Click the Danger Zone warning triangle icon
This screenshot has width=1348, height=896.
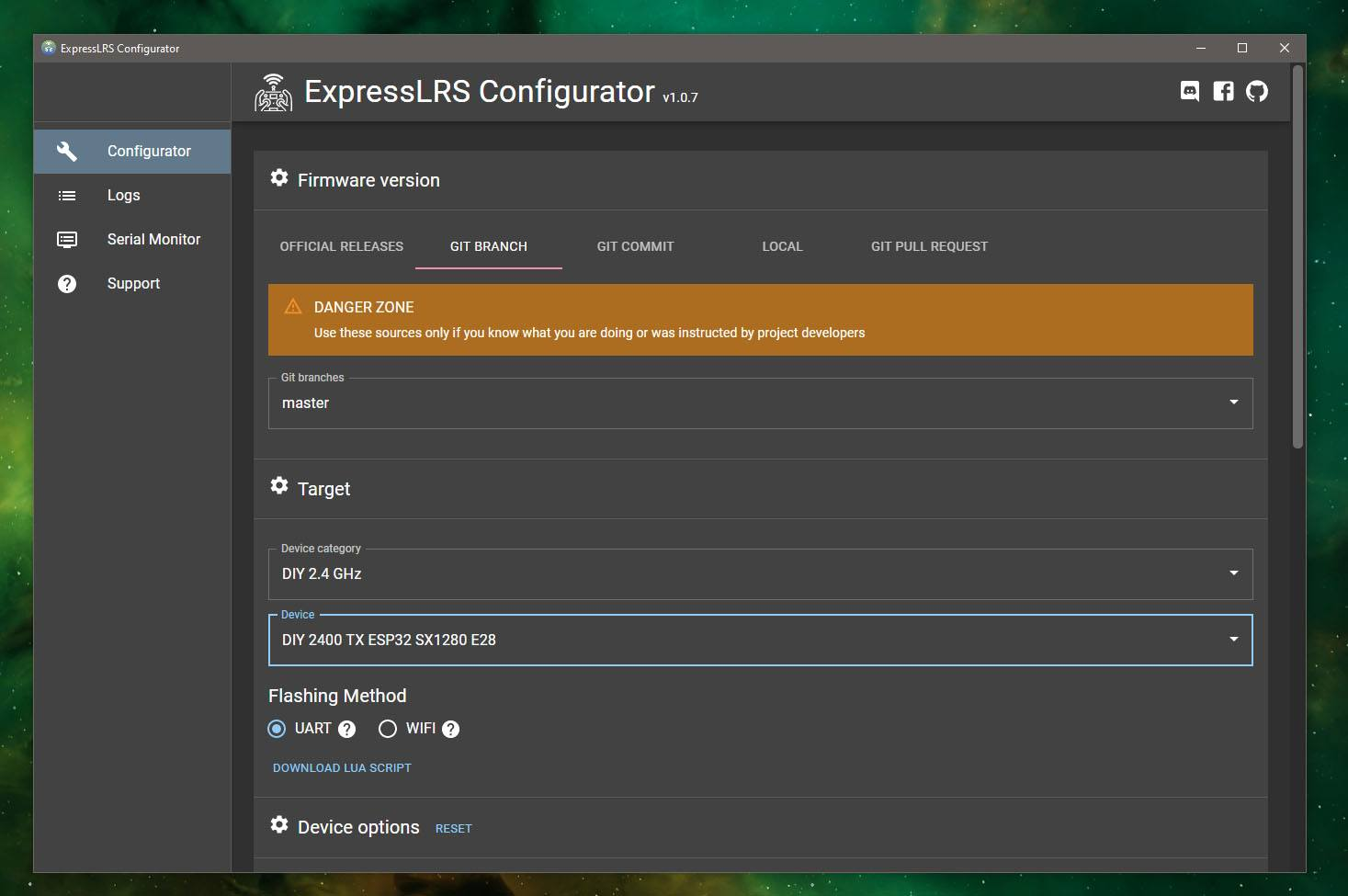pyautogui.click(x=293, y=307)
